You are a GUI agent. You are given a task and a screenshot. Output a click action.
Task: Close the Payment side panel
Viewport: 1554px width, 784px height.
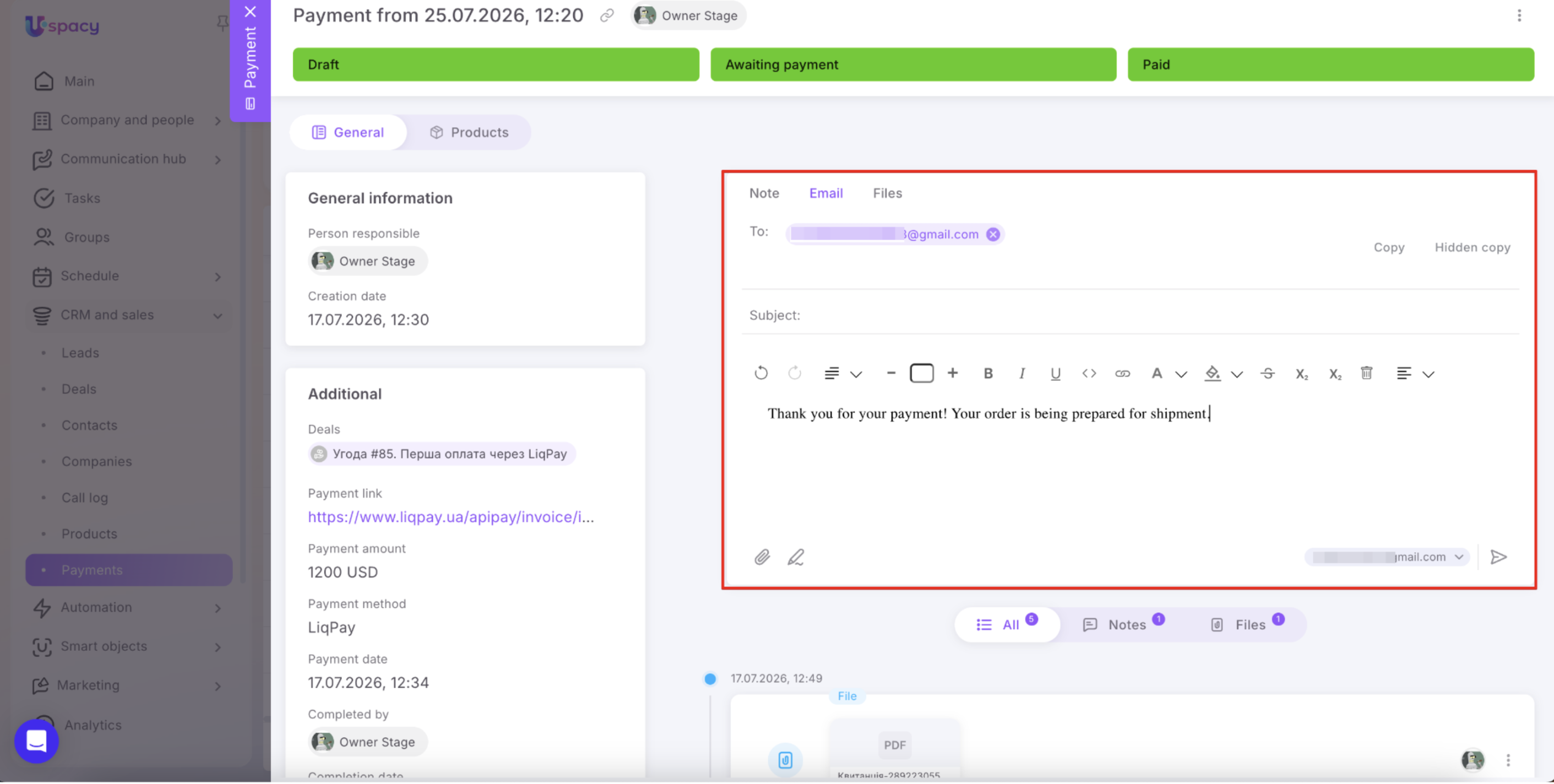click(x=250, y=12)
